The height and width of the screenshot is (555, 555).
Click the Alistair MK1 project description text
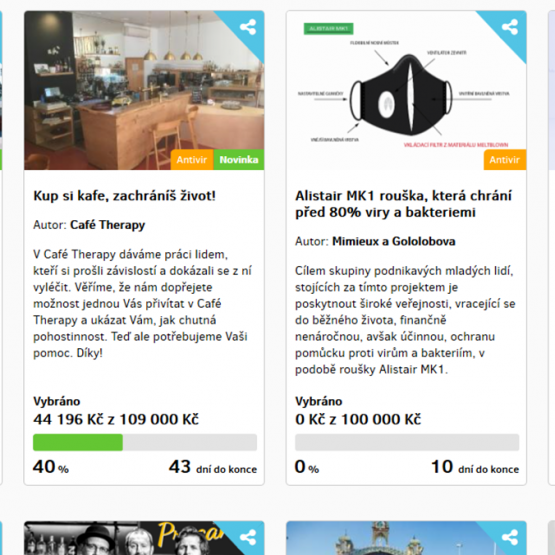(405, 320)
